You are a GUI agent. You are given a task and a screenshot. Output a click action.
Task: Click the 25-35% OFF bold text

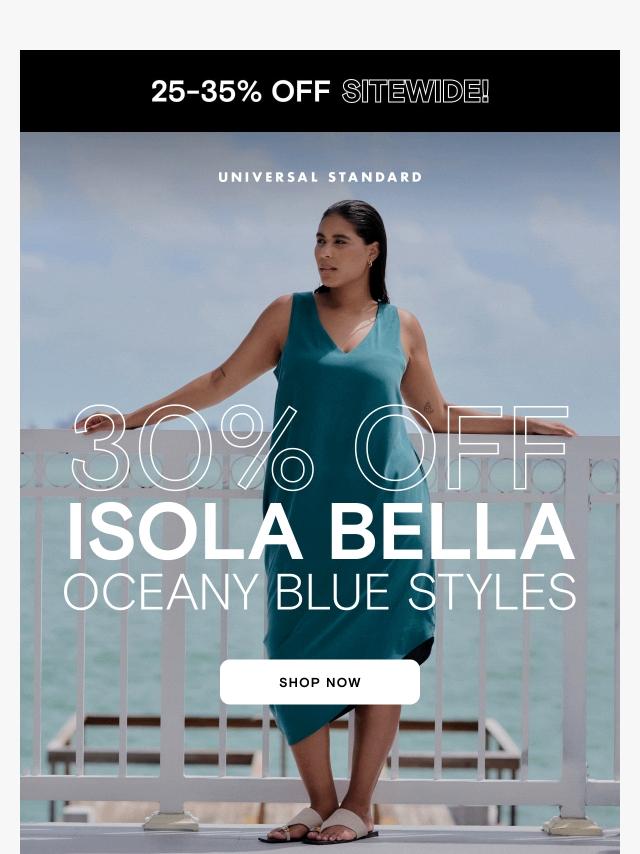(x=241, y=92)
